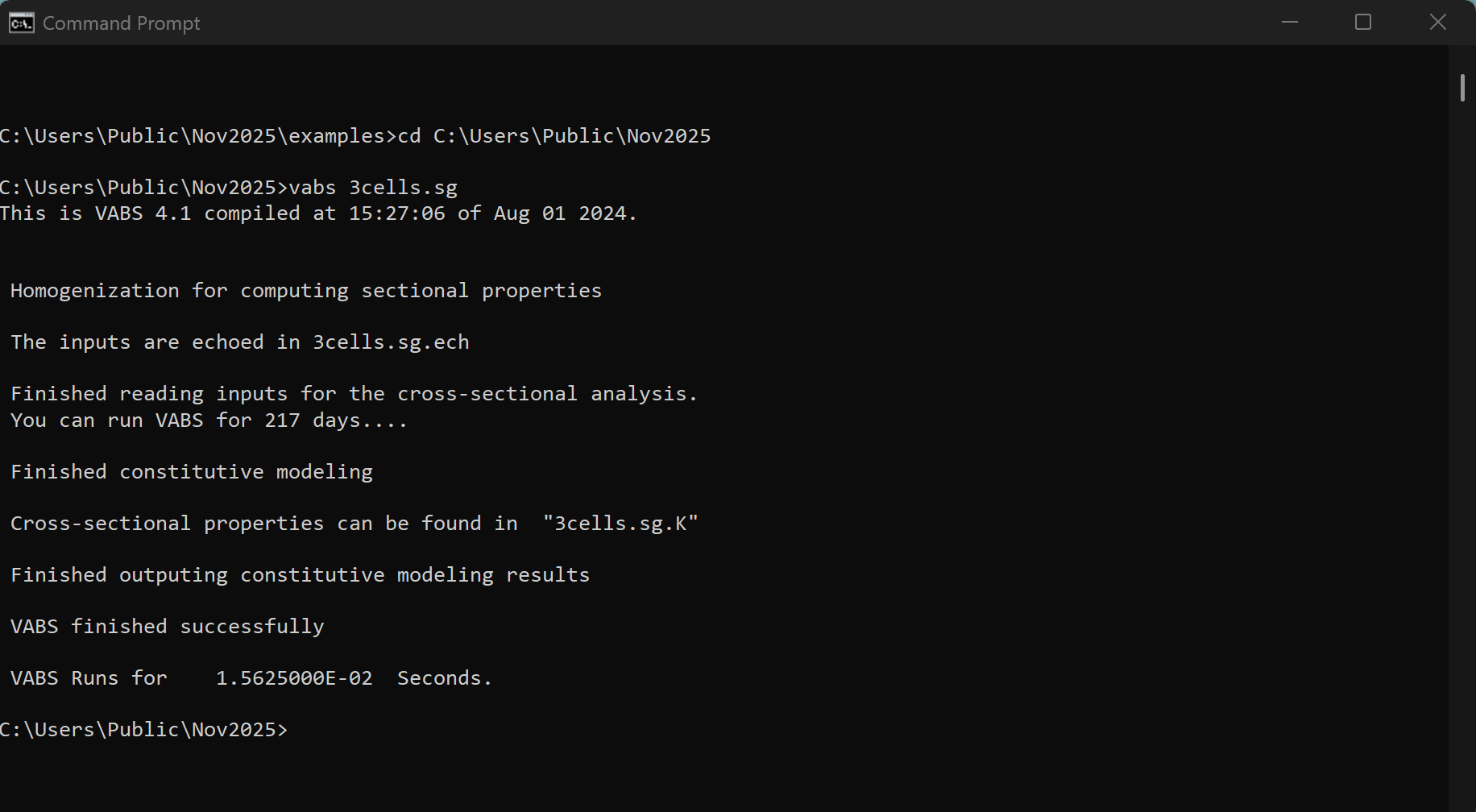
Task: Click the "3cells.sg.K" output filename
Action: pos(620,524)
